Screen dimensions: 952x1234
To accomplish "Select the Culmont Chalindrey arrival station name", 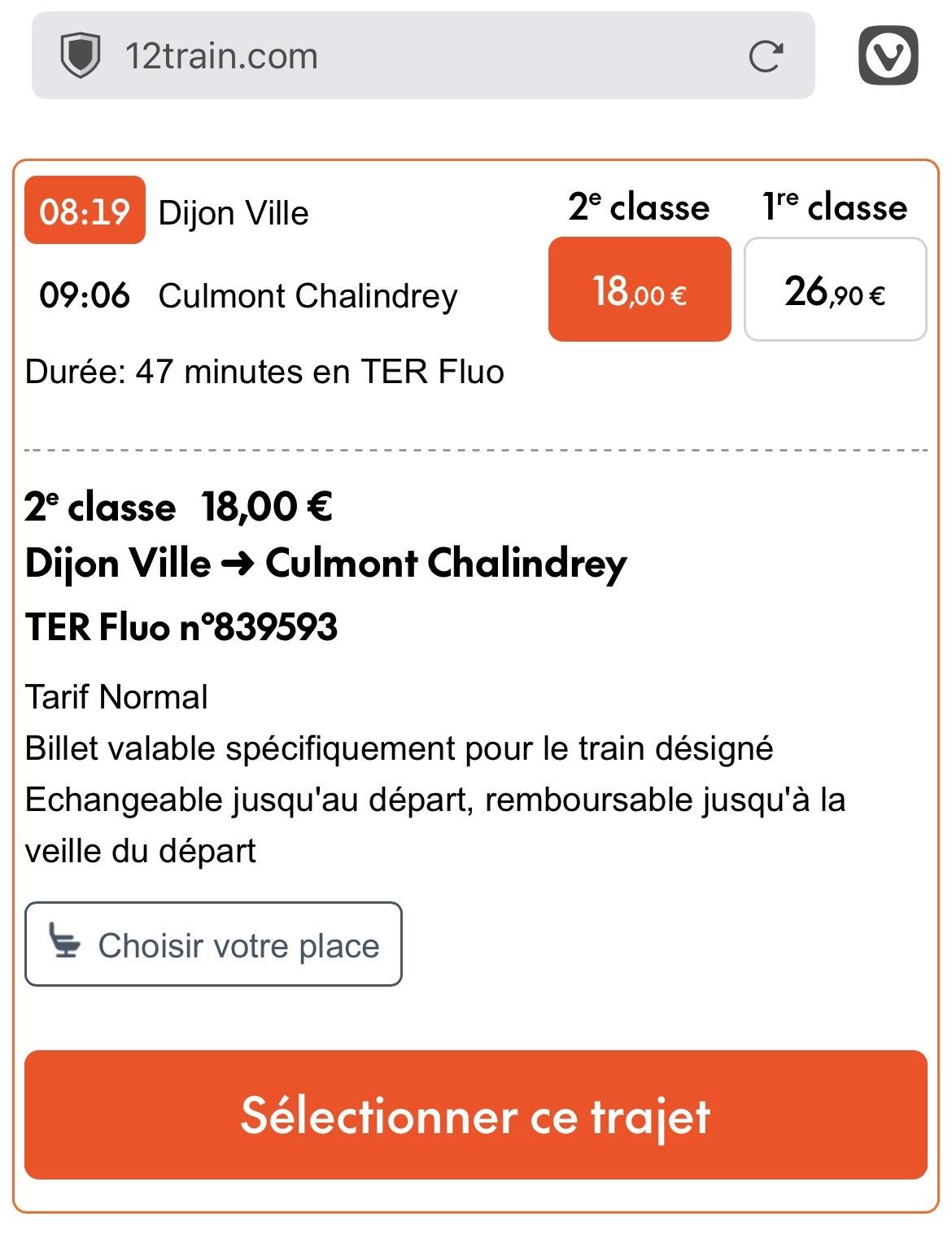I will click(x=308, y=296).
